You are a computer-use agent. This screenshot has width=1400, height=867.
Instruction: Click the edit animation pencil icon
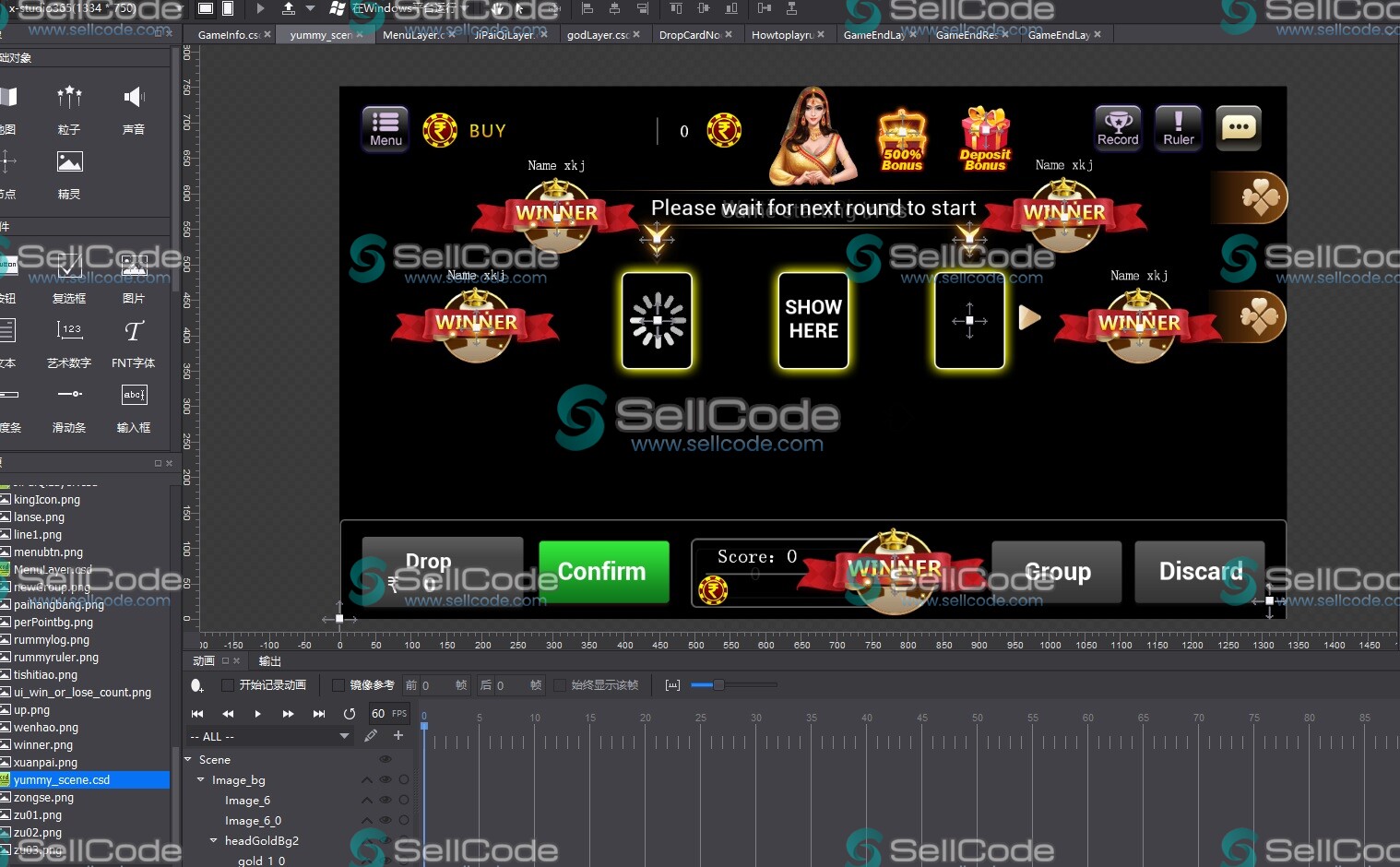(371, 736)
